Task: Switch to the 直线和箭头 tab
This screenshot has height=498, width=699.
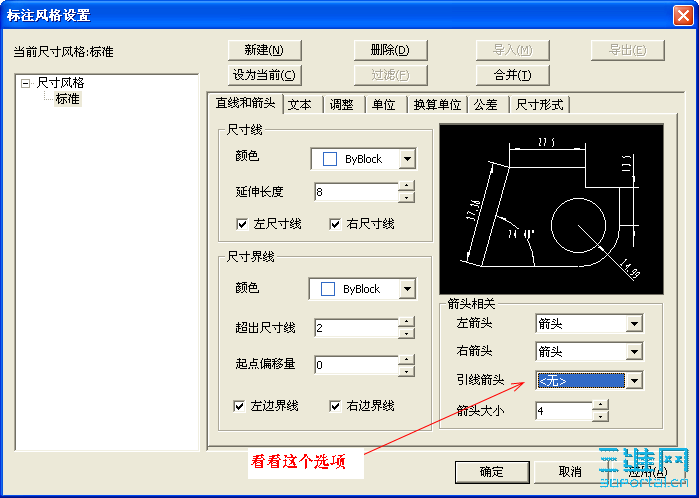Action: point(245,103)
